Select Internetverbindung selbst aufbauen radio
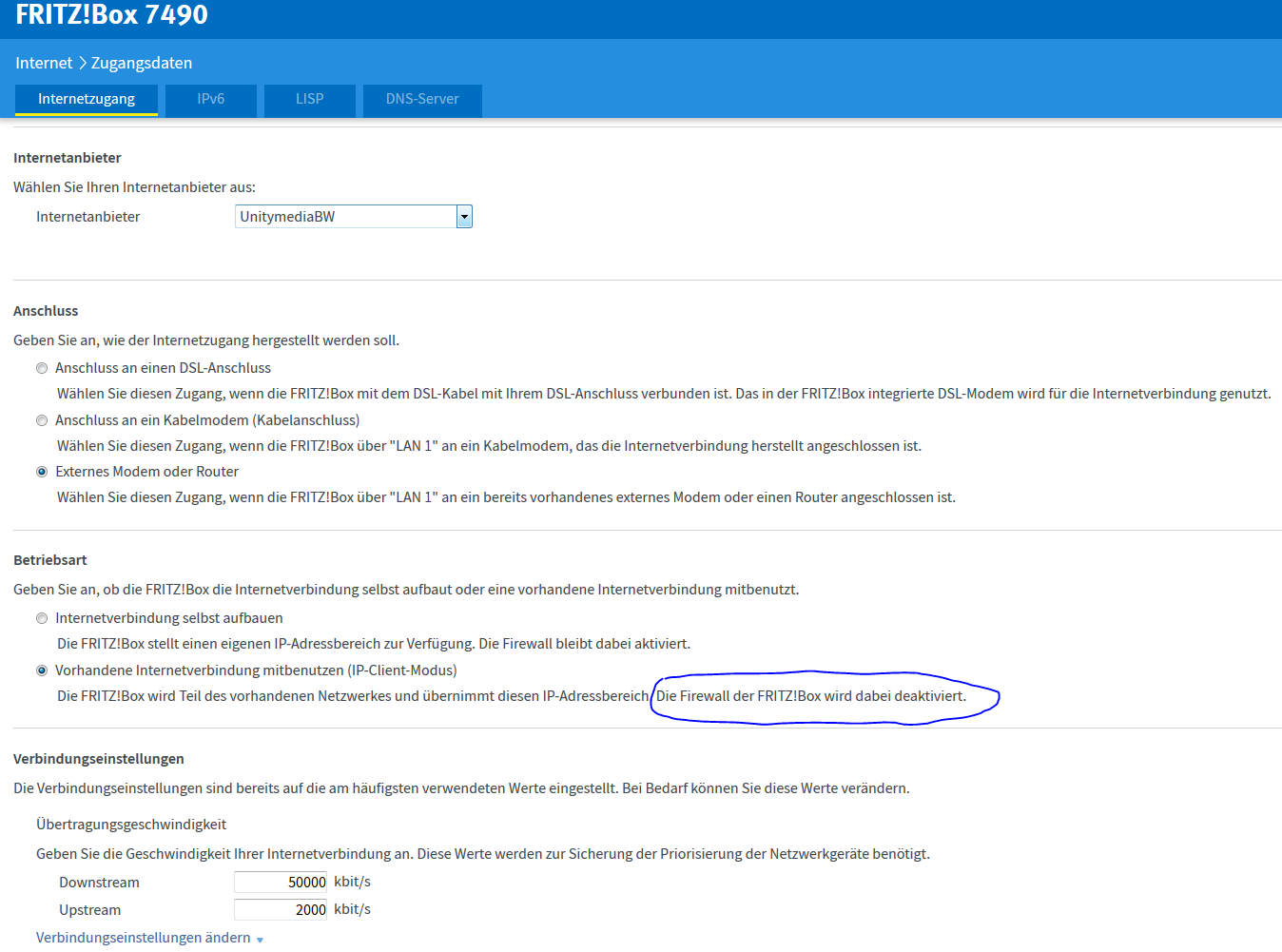Viewport: 1282px width, 952px height. [x=42, y=618]
